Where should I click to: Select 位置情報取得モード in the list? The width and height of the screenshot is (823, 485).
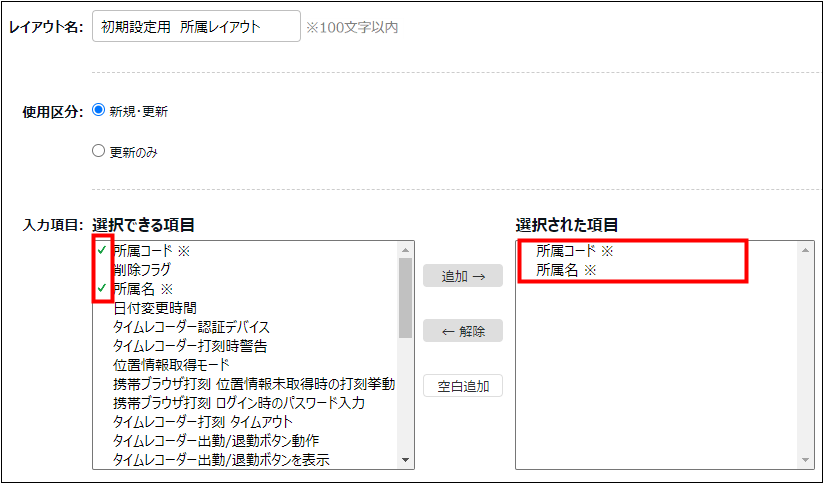pyautogui.click(x=171, y=365)
